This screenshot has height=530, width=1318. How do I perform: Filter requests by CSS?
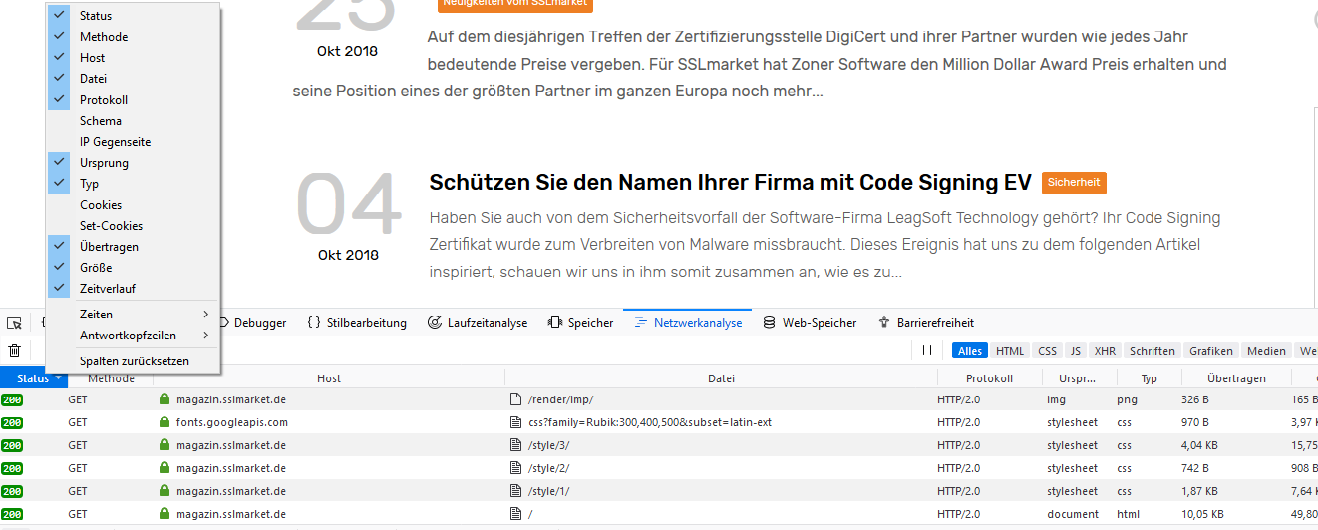[x=1047, y=351]
